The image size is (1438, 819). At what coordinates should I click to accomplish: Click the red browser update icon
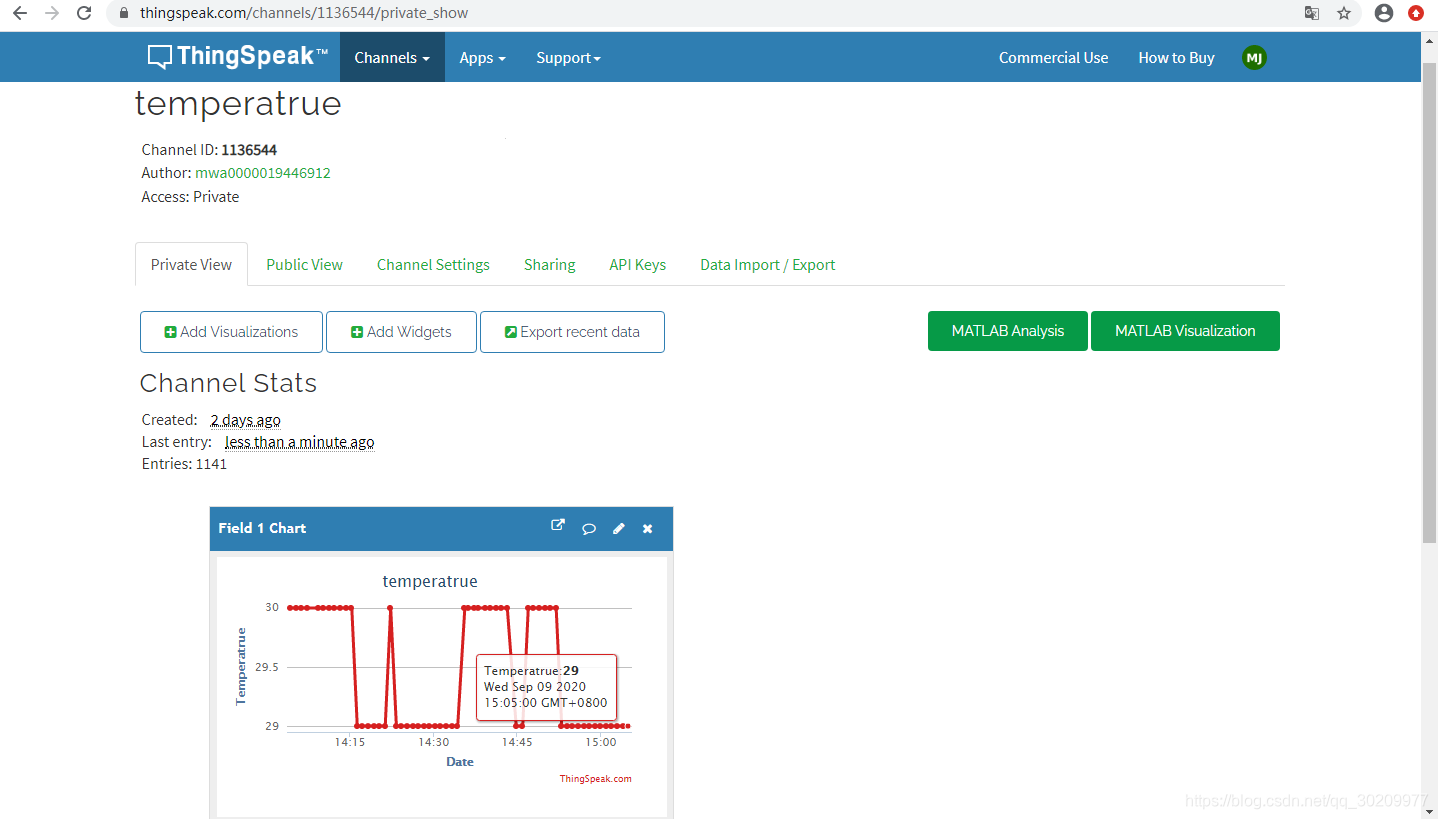1416,13
